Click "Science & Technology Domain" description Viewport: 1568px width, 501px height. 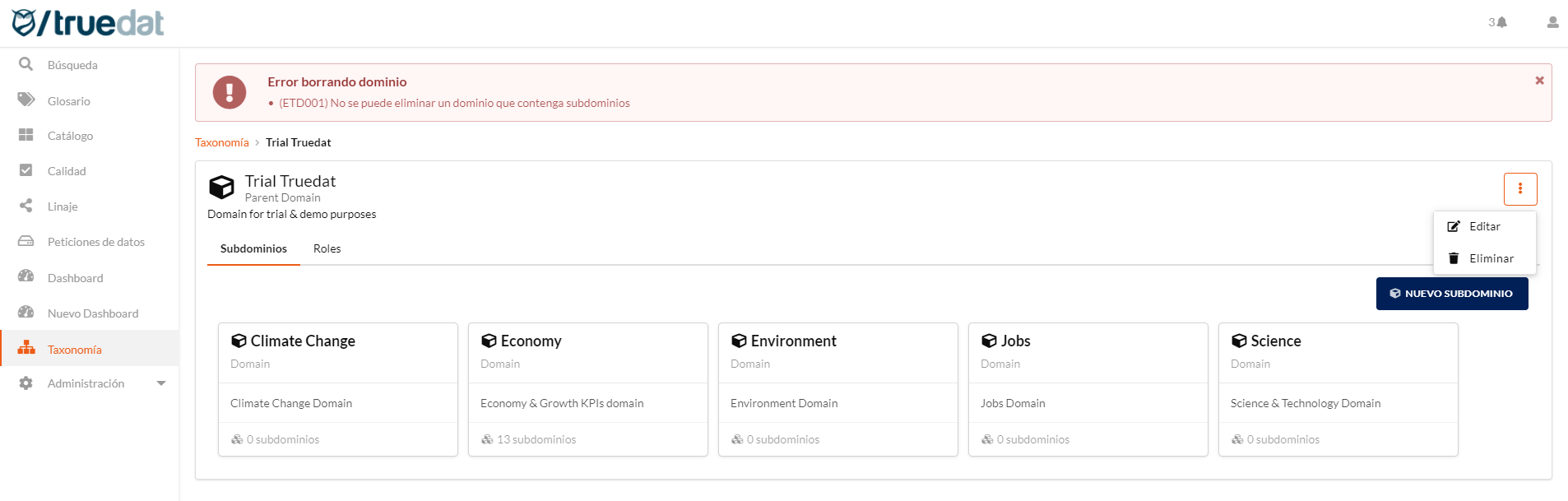point(1306,403)
